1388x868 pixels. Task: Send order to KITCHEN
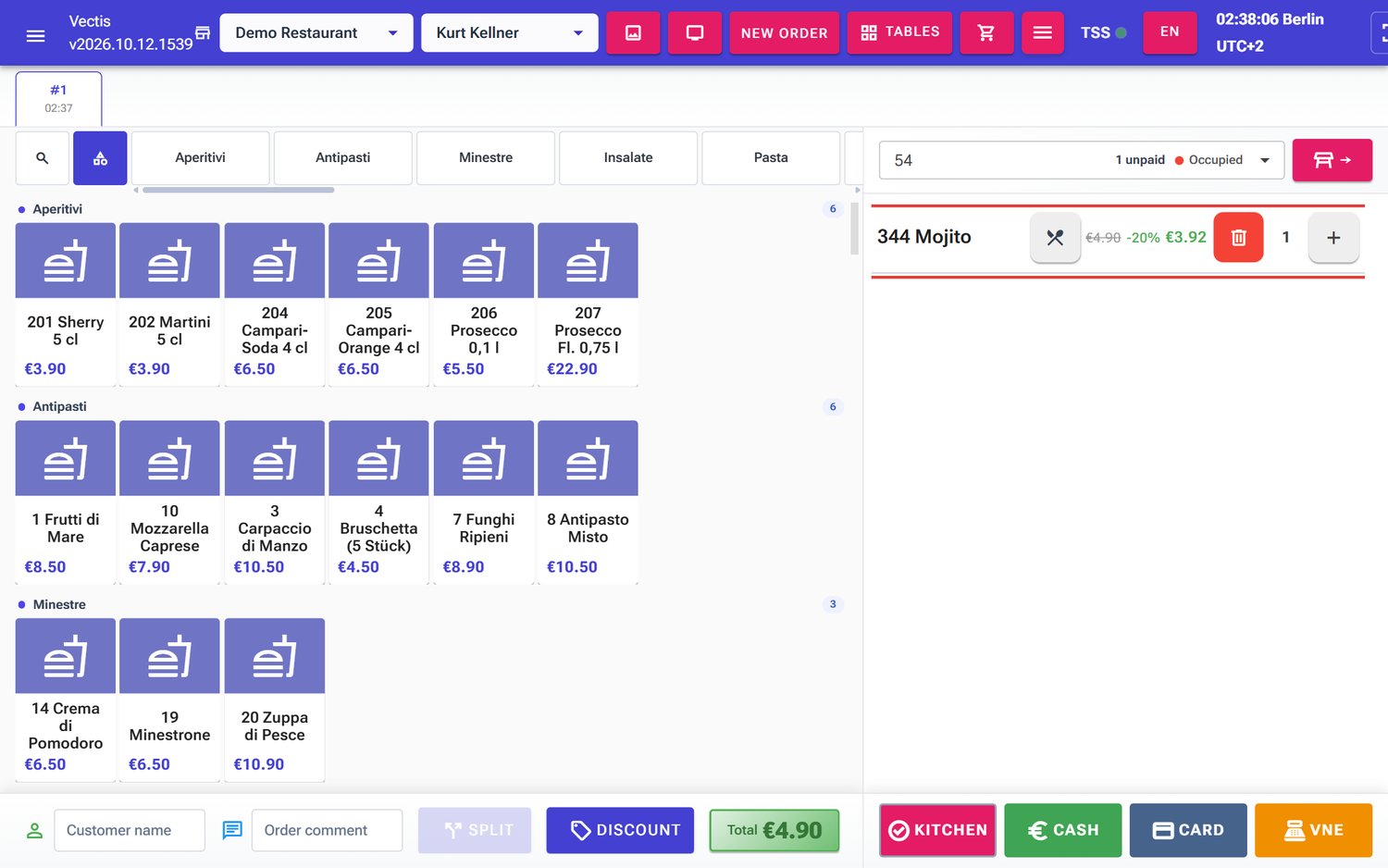tap(937, 830)
